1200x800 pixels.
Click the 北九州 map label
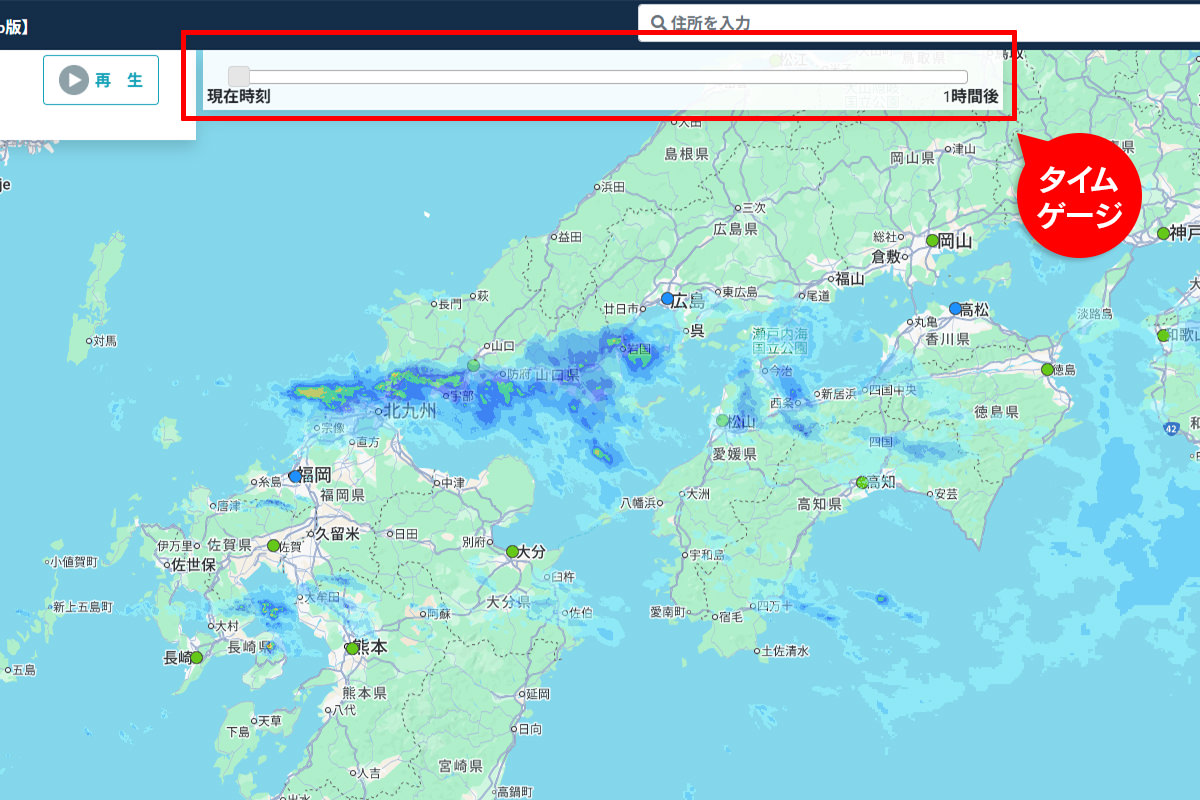(411, 411)
